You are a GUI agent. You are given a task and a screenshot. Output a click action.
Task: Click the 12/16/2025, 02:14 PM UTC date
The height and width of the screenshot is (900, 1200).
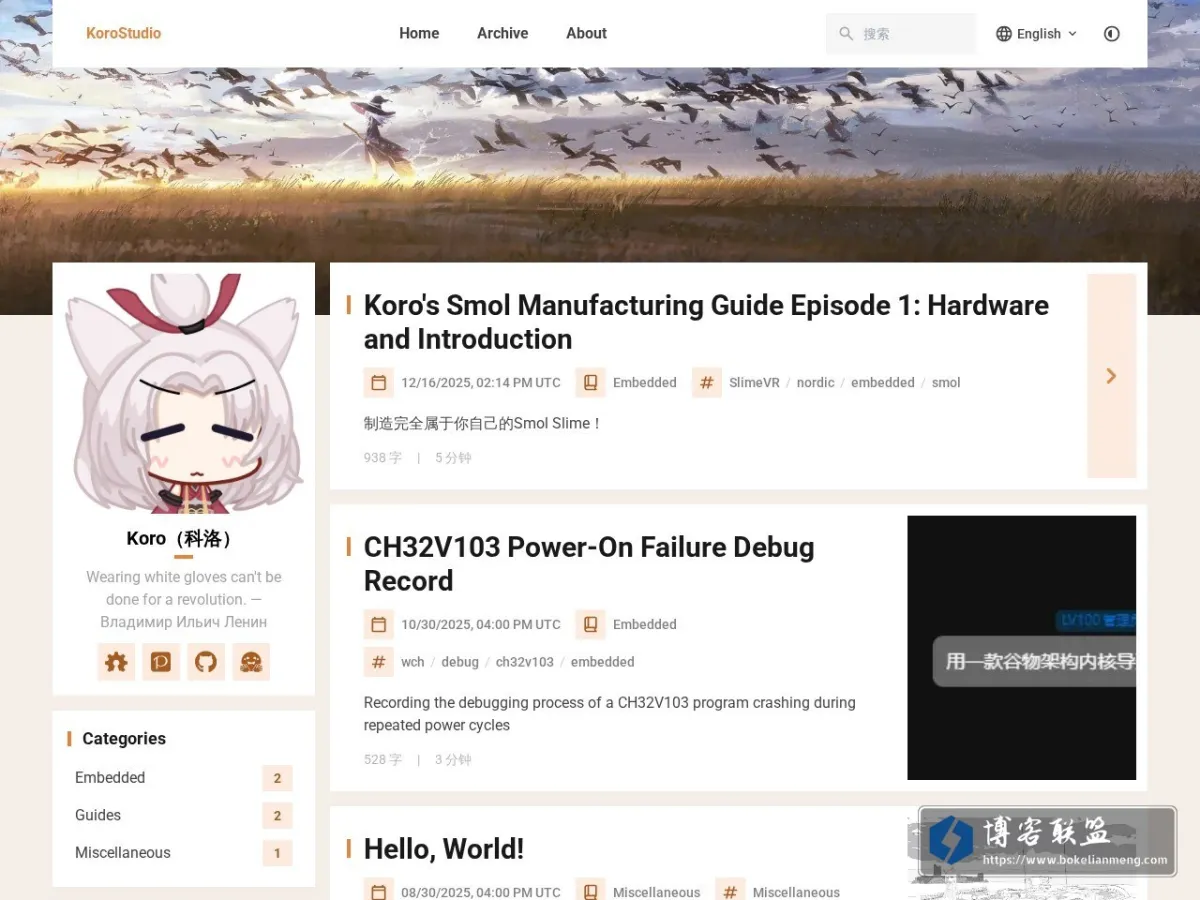pyautogui.click(x=481, y=382)
